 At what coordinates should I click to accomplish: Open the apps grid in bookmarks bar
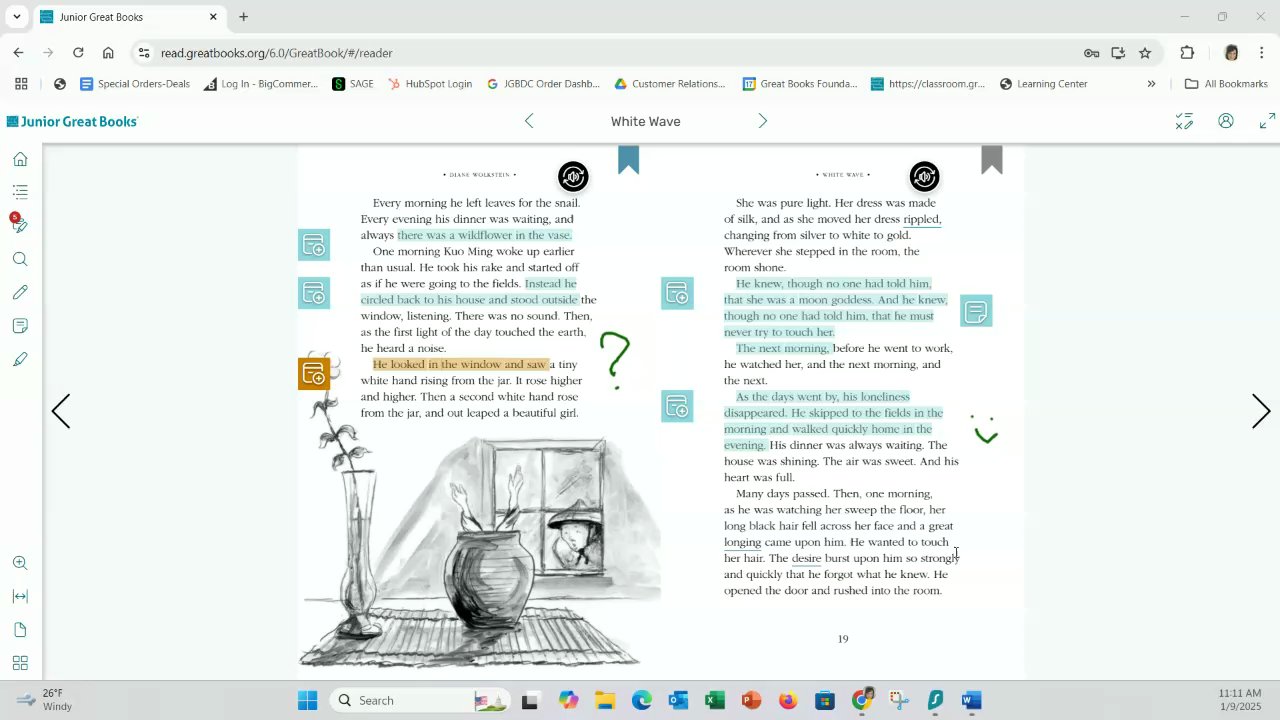[x=21, y=84]
